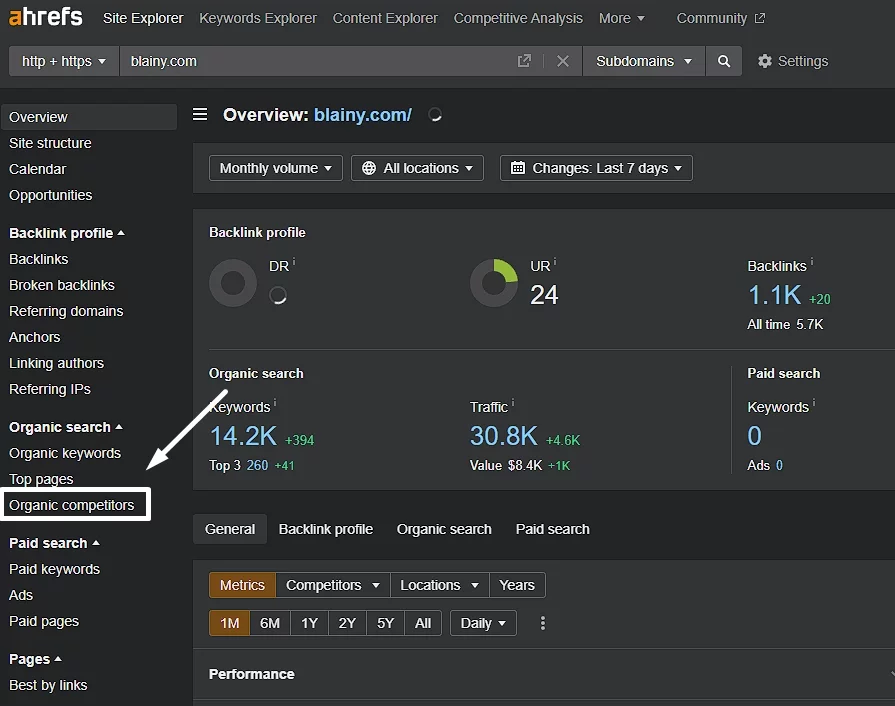Click the three-dot options icon near Daily
895x706 pixels.
point(542,623)
